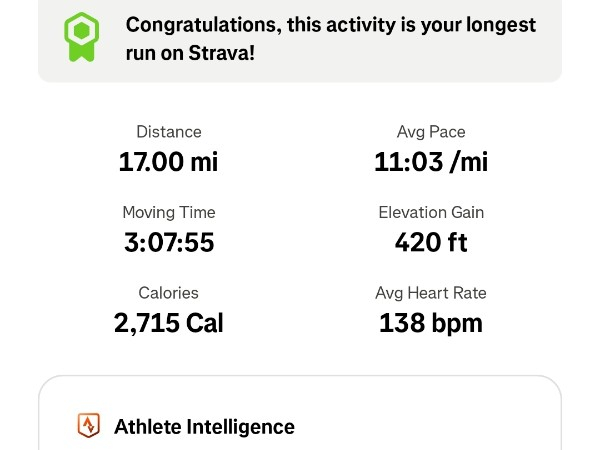Select the Elevation Gain label

coord(431,212)
